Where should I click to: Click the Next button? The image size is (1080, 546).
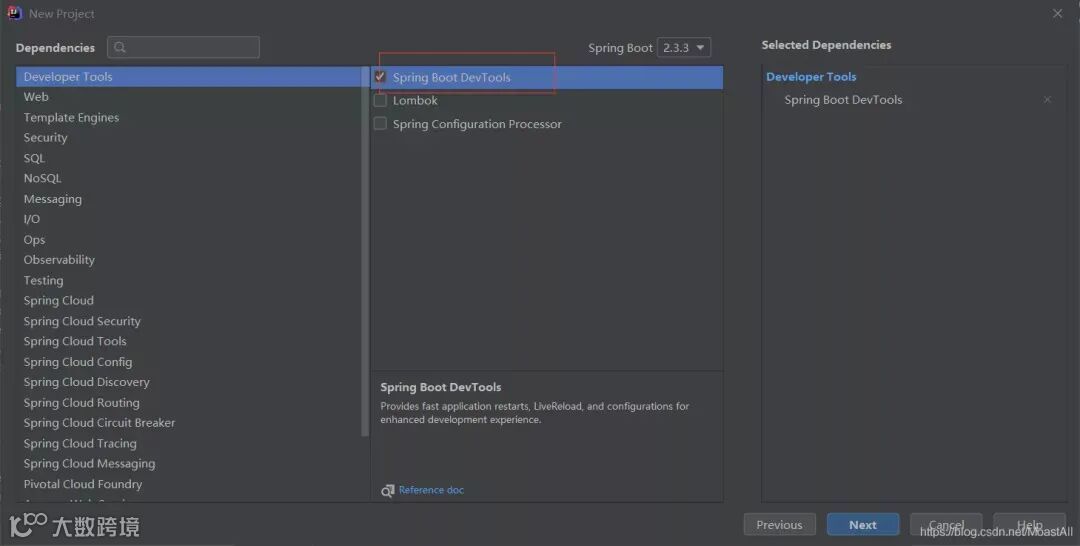click(x=862, y=525)
